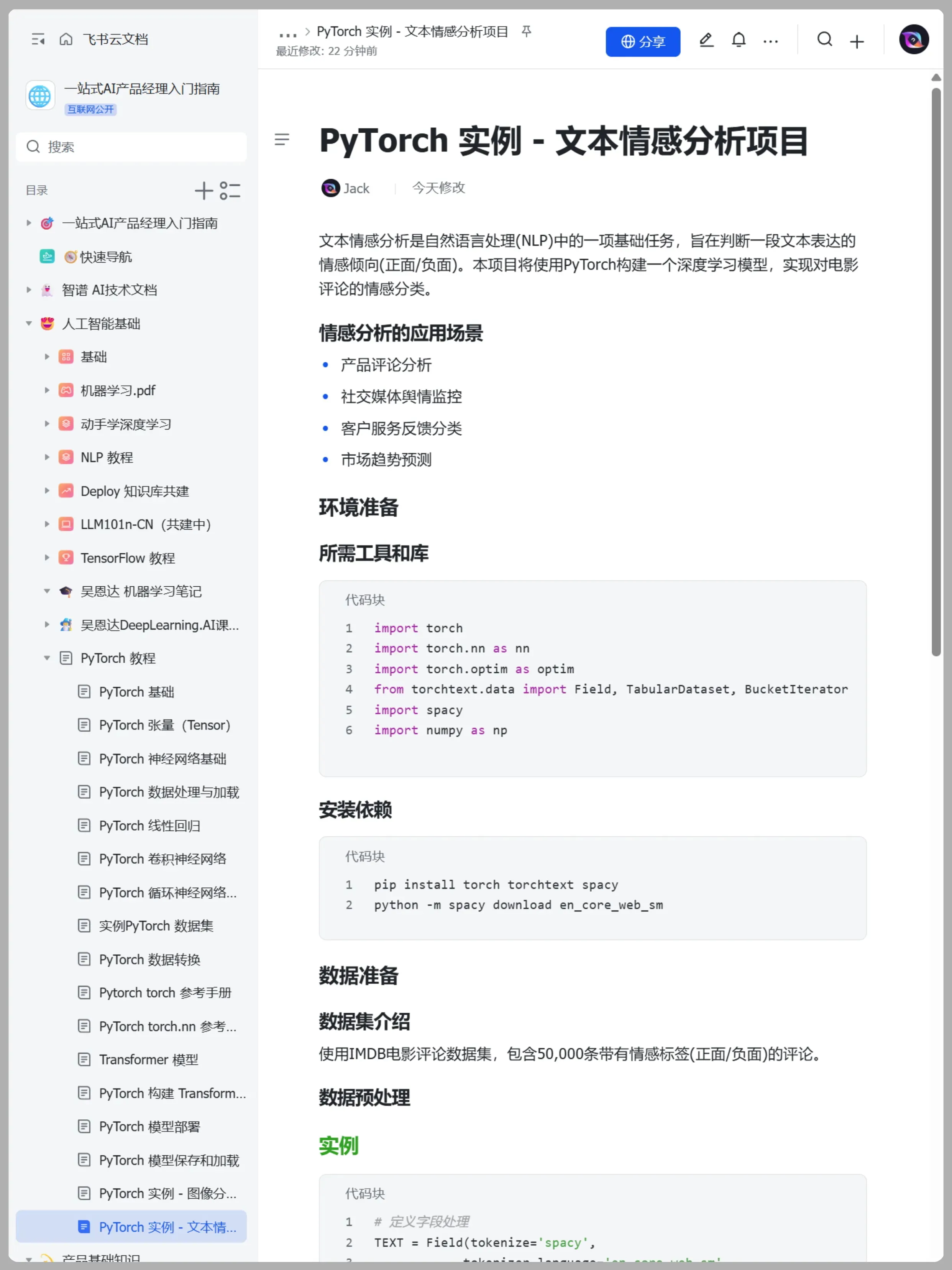Viewport: 952px width, 1270px height.
Task: Click the edit pencil icon
Action: tap(706, 40)
